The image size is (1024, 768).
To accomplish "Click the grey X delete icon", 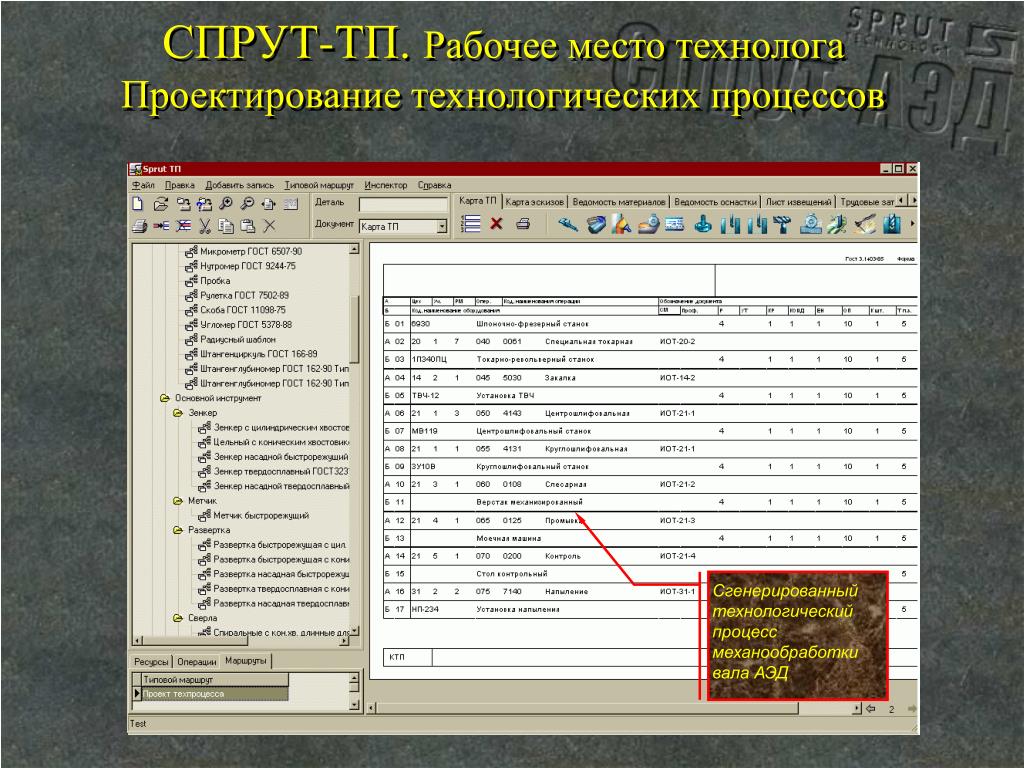I will pos(269,226).
